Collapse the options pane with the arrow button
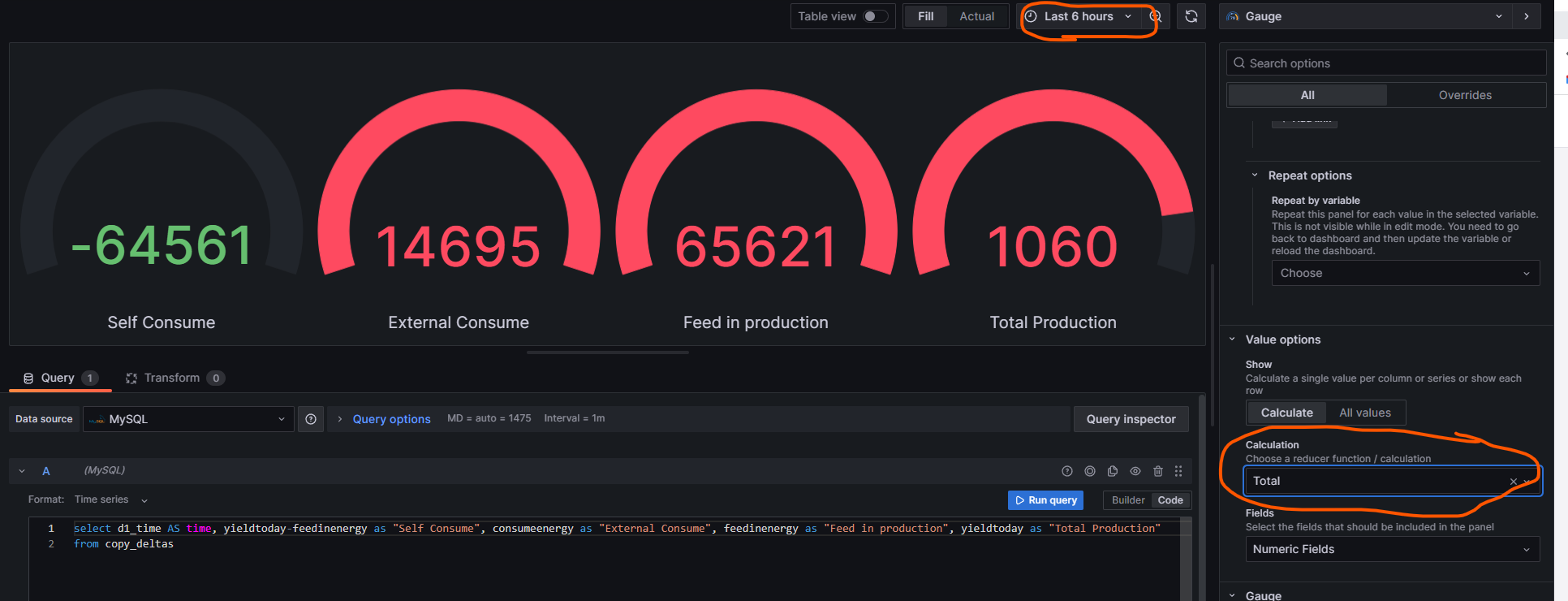The image size is (1568, 601). (x=1527, y=16)
